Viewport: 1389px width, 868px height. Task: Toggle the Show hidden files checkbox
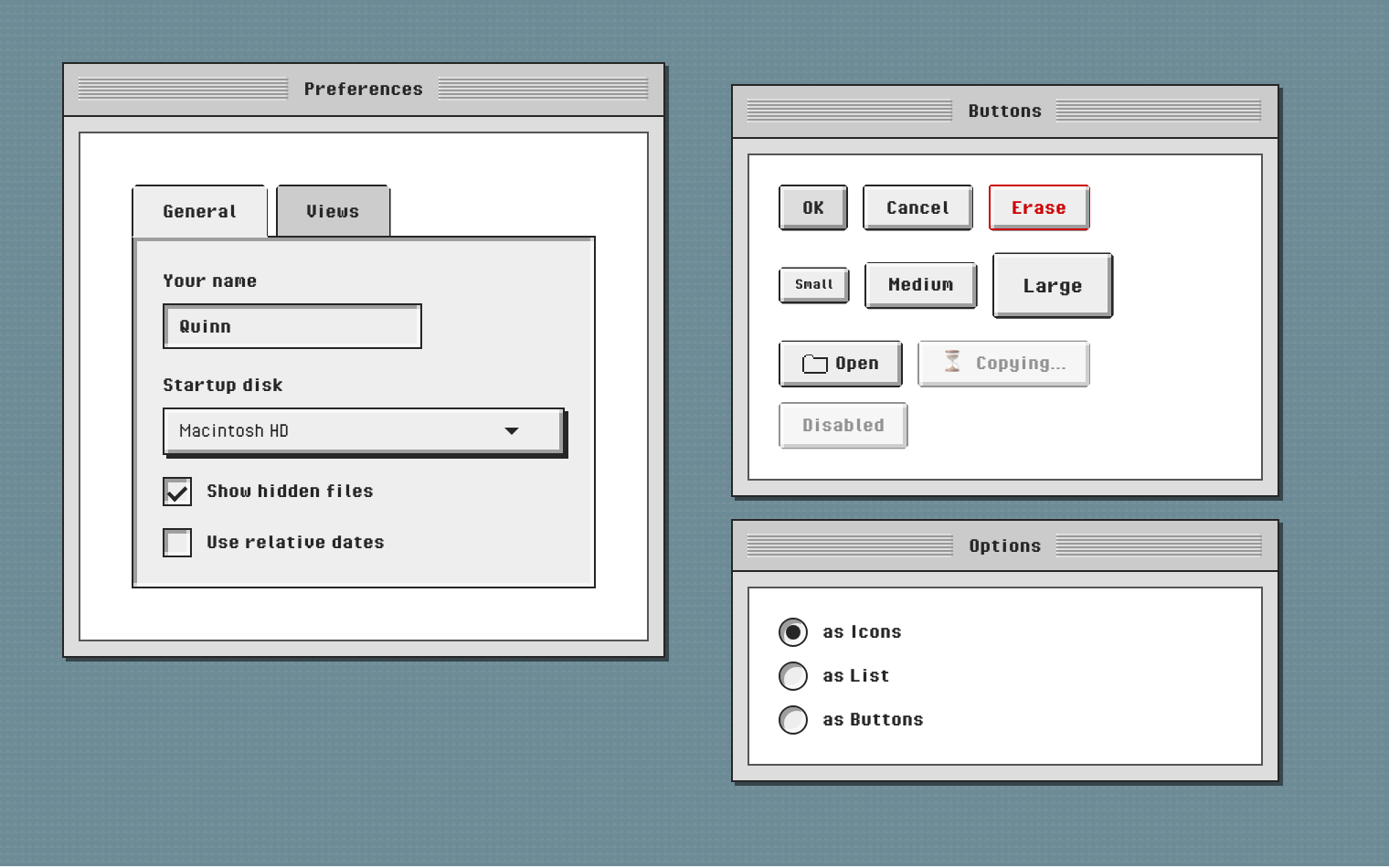(177, 492)
